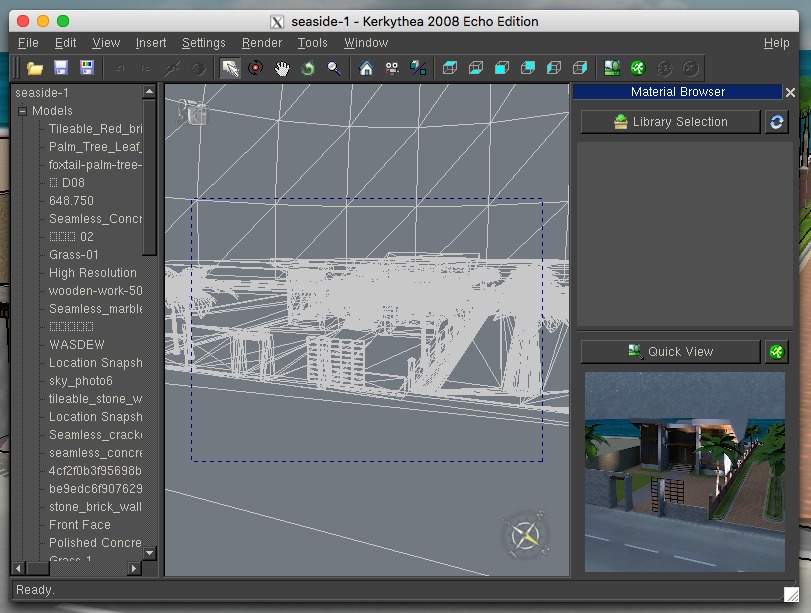
Task: Select the High Resolution tree item
Action: click(93, 273)
